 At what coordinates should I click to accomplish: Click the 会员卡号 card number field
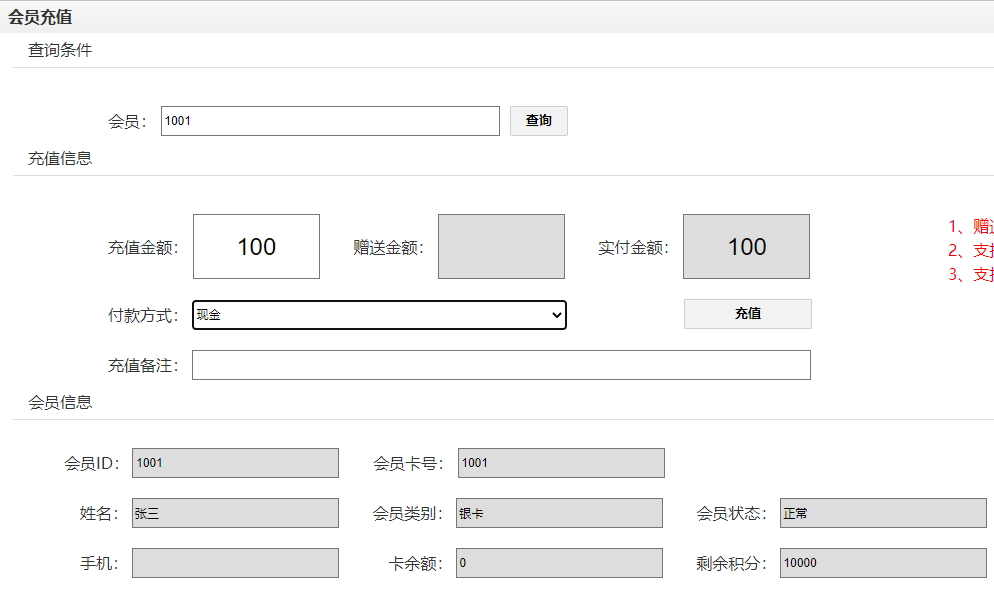coord(560,462)
